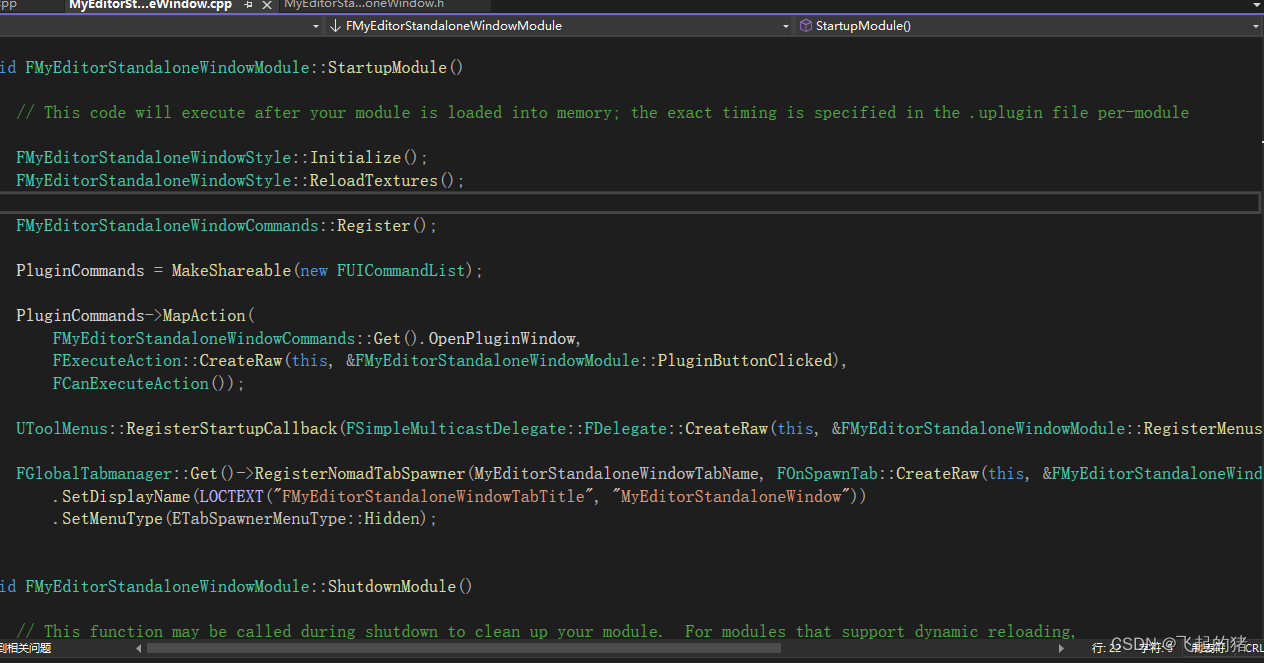Click the MapAction method call
This screenshot has width=1264, height=663.
point(204,316)
